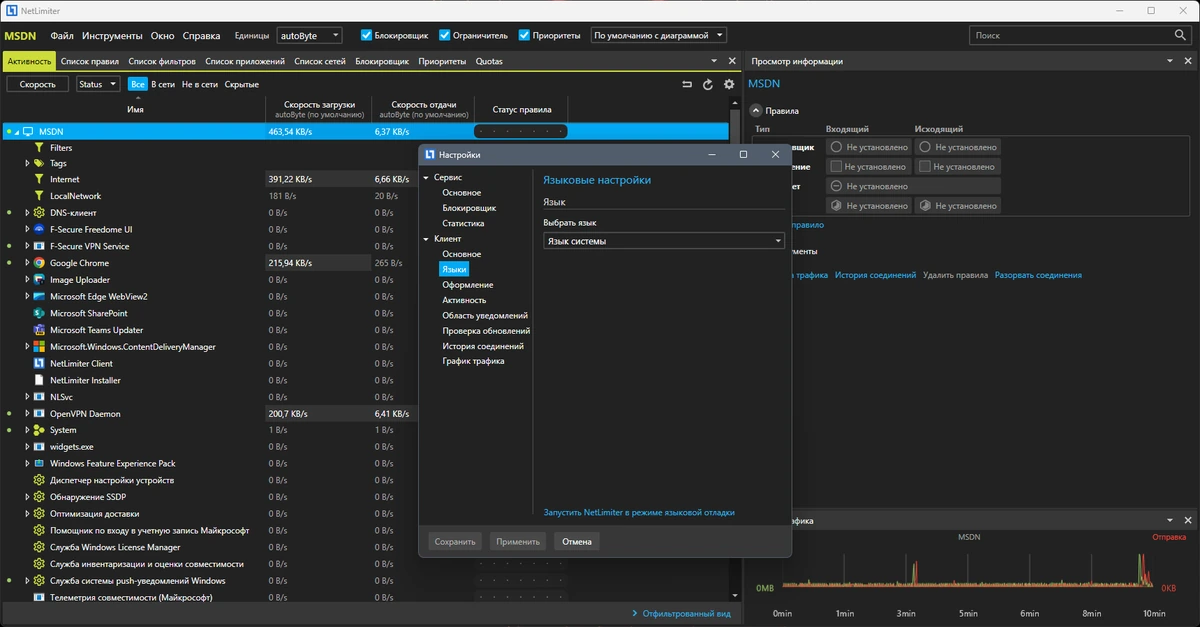The image size is (1200, 627).
Task: Click the F-Secure VPN Service icon
Action: (x=39, y=246)
